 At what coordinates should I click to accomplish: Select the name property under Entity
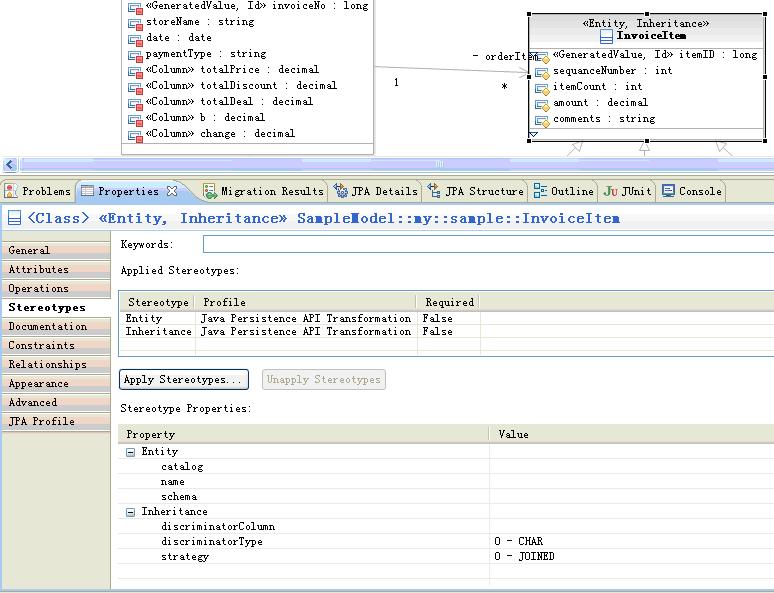[446, 482]
